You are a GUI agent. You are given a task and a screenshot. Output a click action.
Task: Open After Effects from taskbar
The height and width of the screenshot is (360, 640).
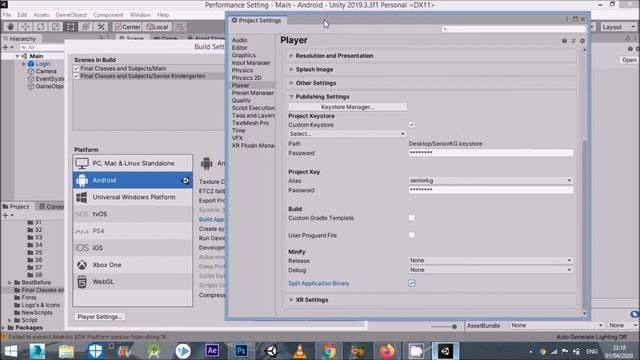(212, 351)
